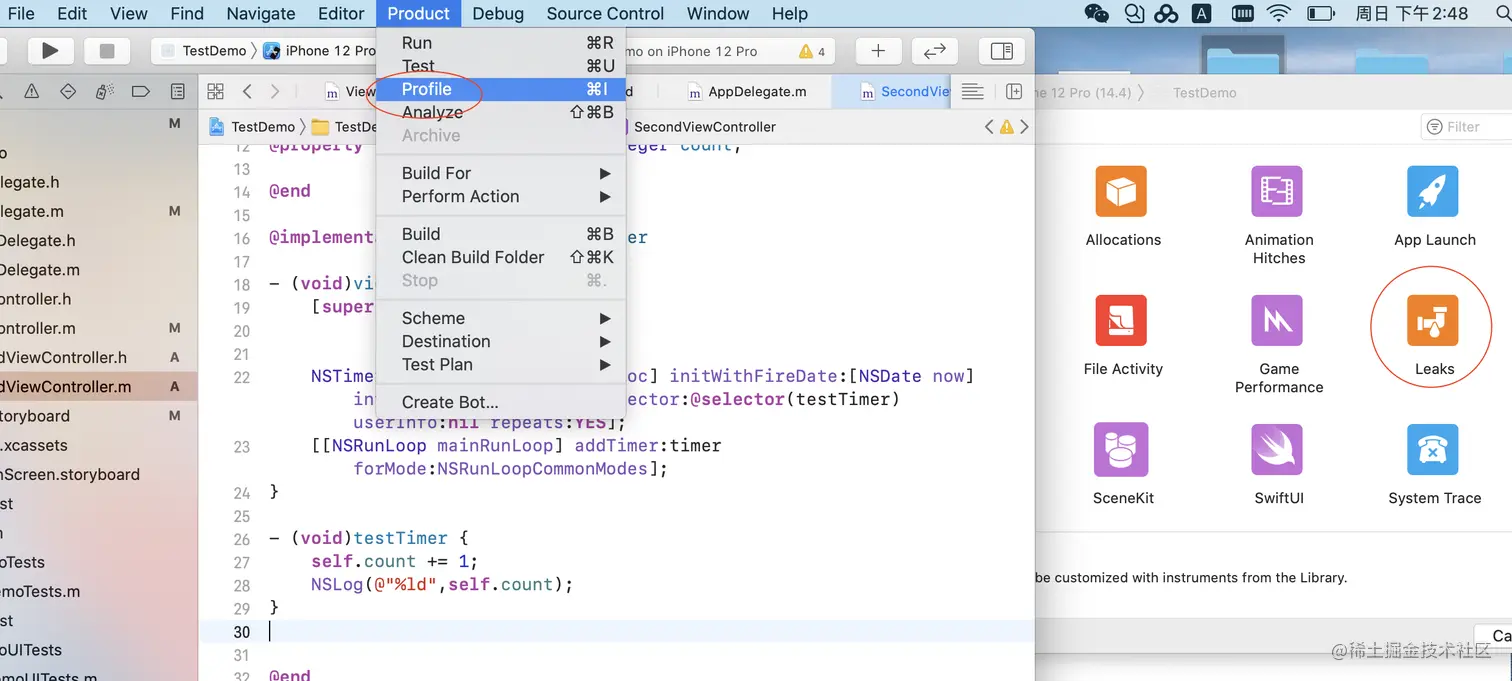Screen dimensions: 1512x681
Task: Click SecondViewController in the jump bar
Action: 705,127
